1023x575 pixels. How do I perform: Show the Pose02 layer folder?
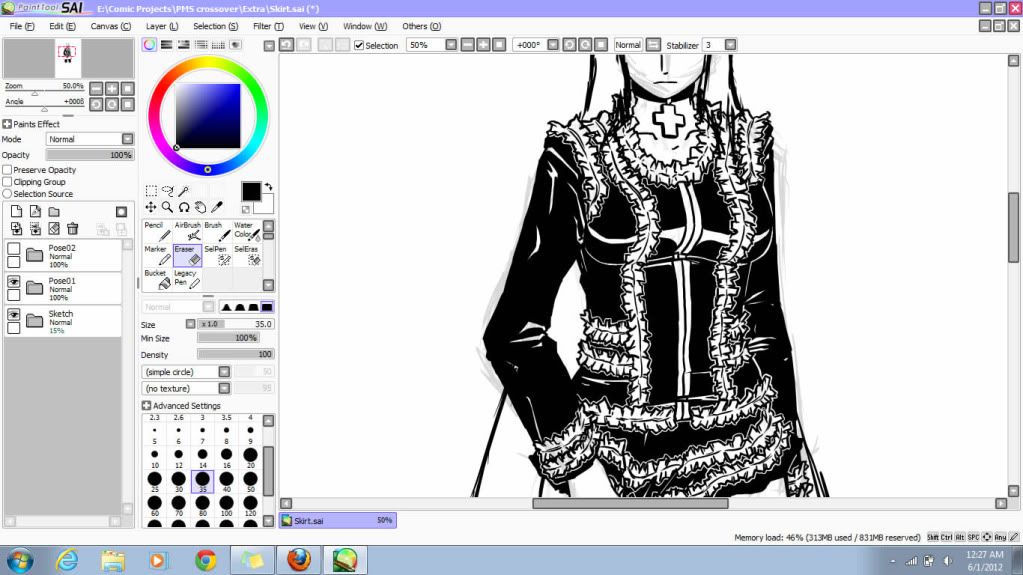point(14,249)
